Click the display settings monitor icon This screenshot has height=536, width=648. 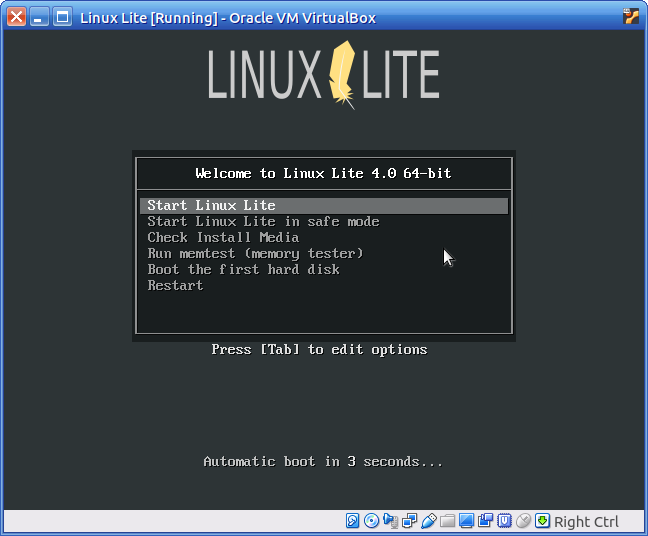coord(467,521)
